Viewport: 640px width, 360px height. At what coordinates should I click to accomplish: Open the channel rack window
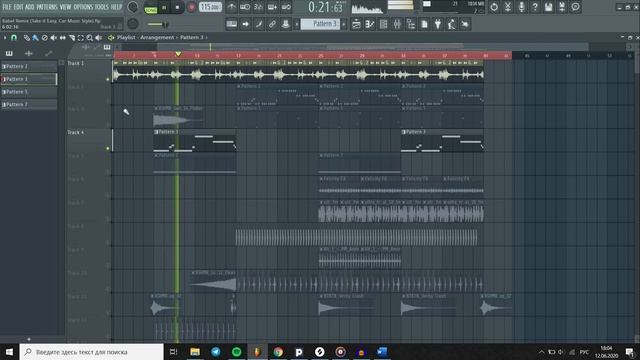(x=384, y=24)
